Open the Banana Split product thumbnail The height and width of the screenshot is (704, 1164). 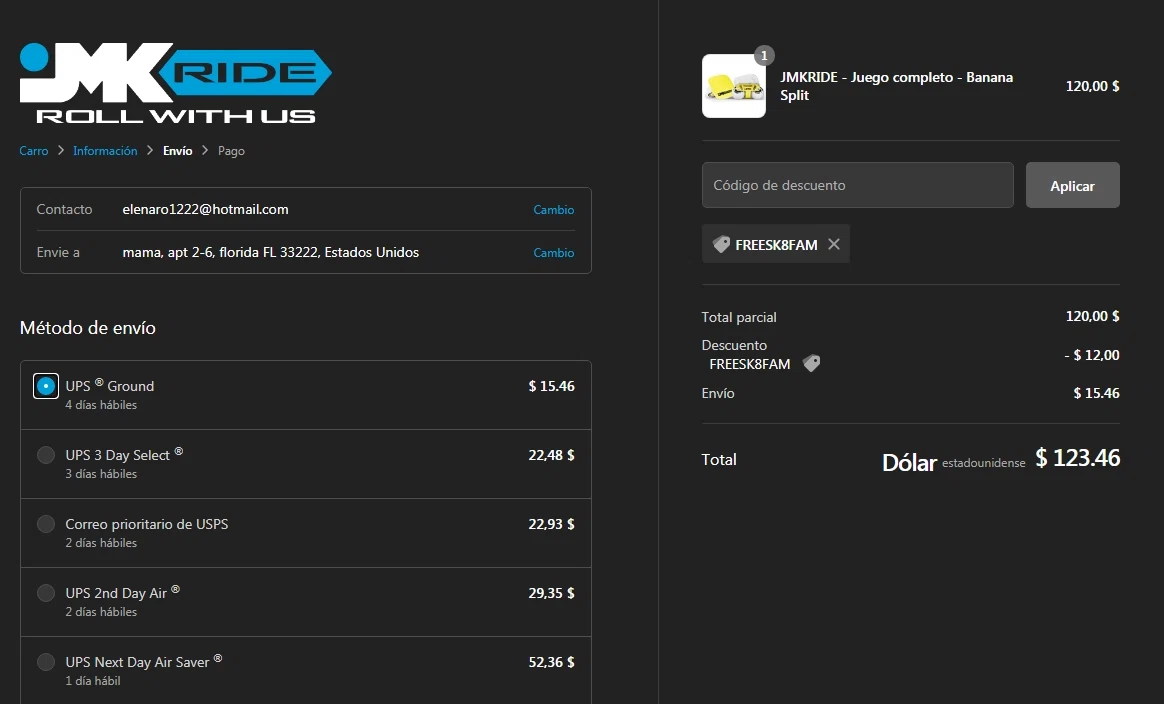[x=733, y=86]
